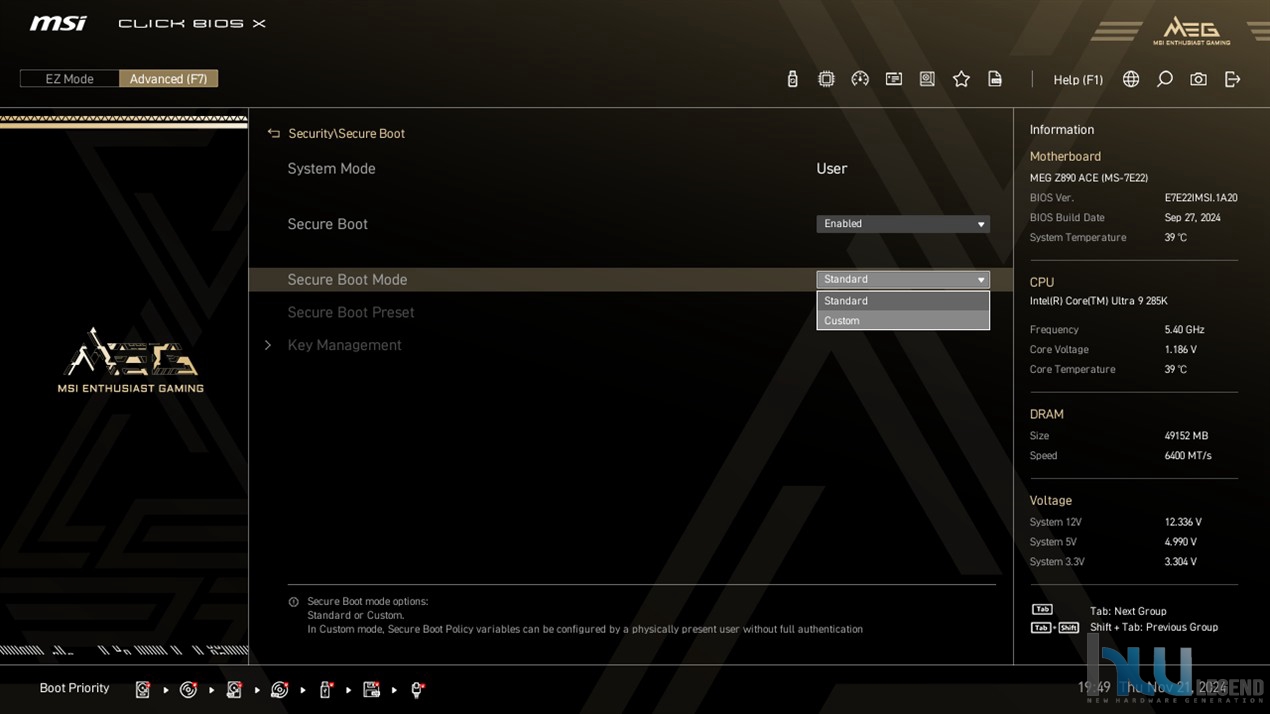This screenshot has height=714, width=1270.
Task: Click BIOS Build Date Sep 27, 2024
Action: [1192, 218]
